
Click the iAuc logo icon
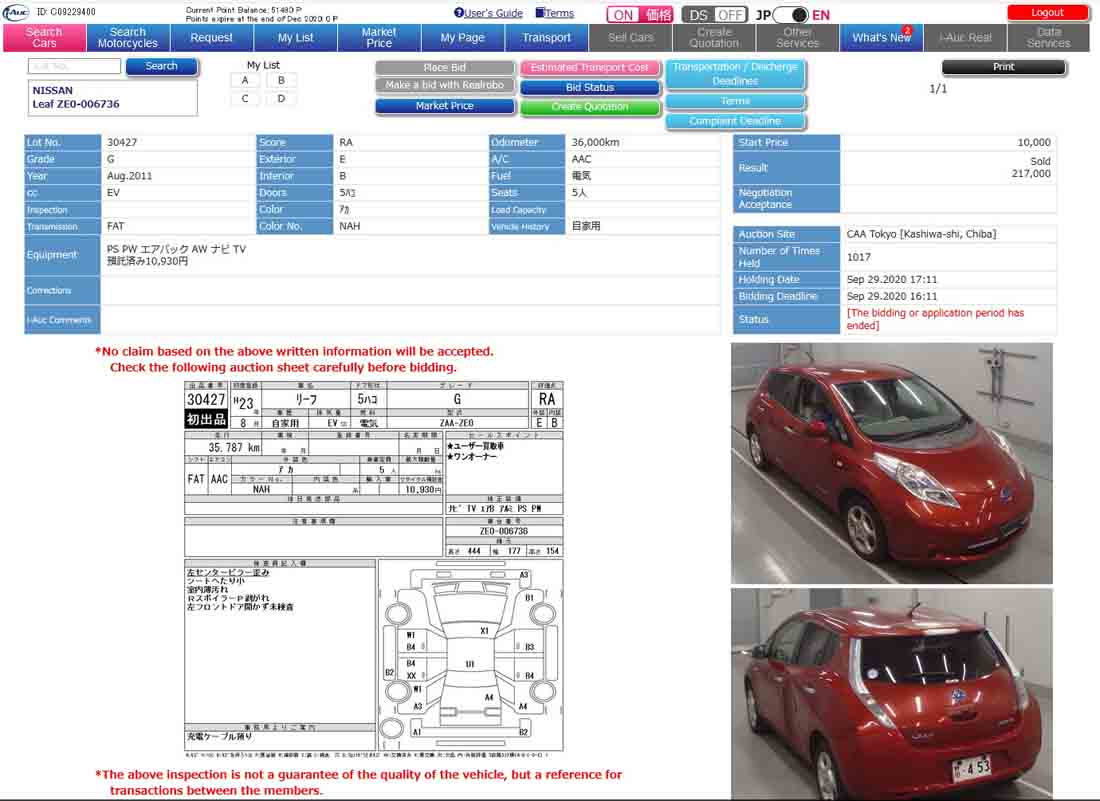tap(15, 12)
